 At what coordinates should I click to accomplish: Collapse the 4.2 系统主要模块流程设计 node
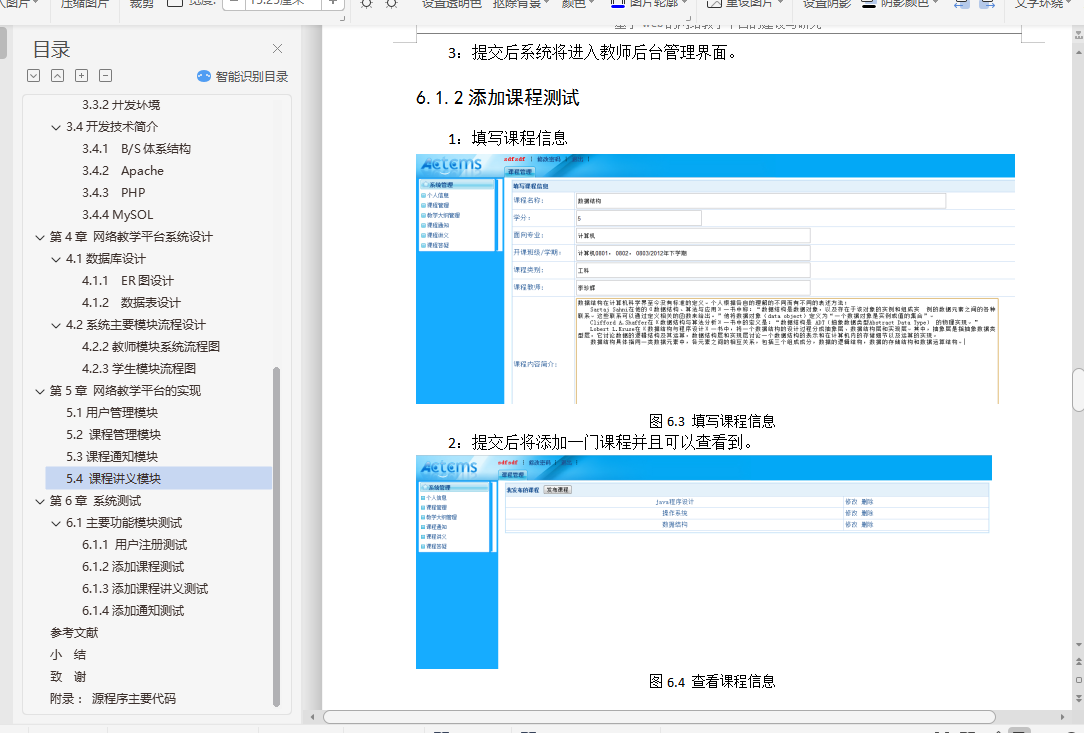tap(56, 325)
